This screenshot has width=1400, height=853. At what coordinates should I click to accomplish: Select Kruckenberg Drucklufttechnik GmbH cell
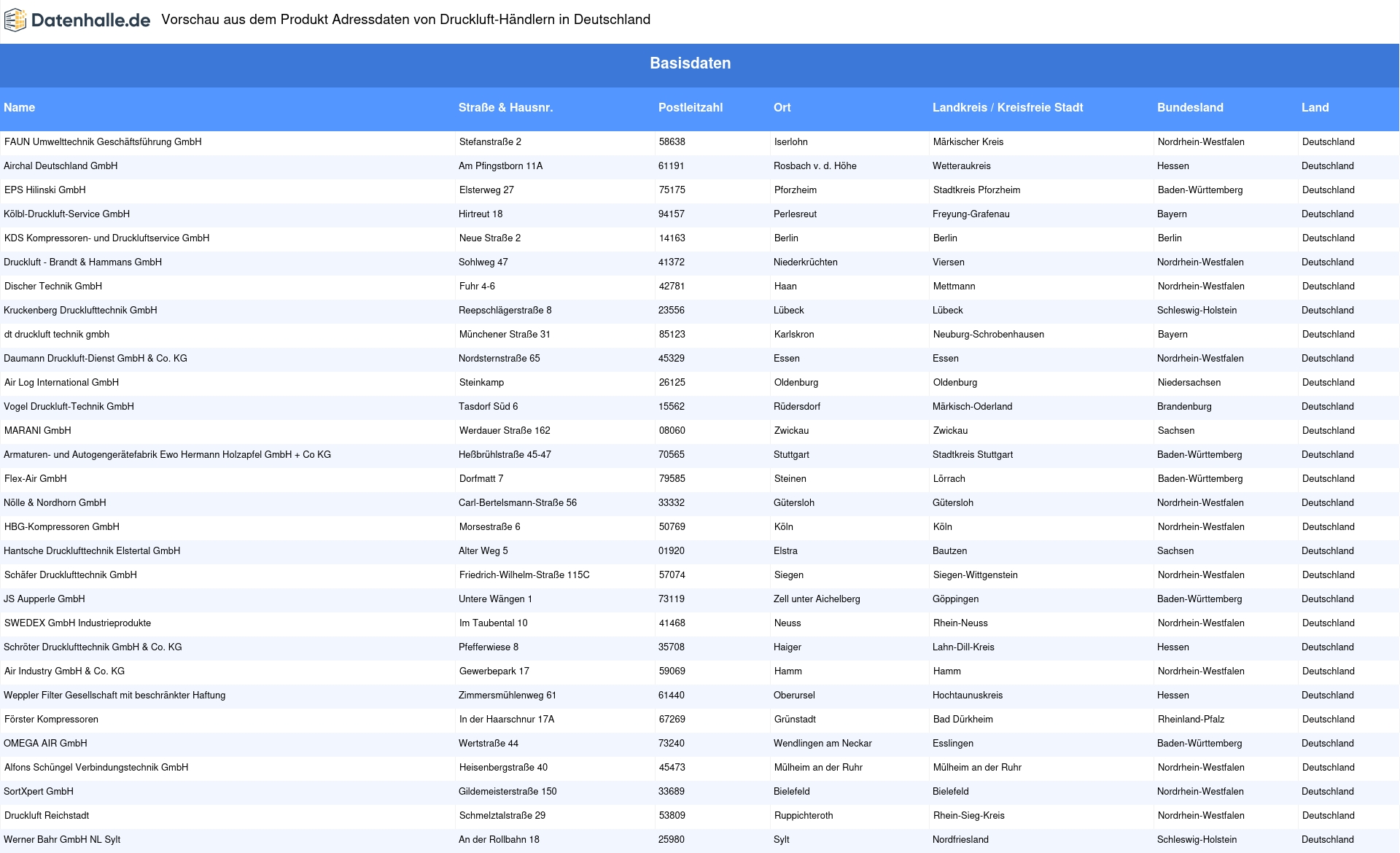click(80, 311)
